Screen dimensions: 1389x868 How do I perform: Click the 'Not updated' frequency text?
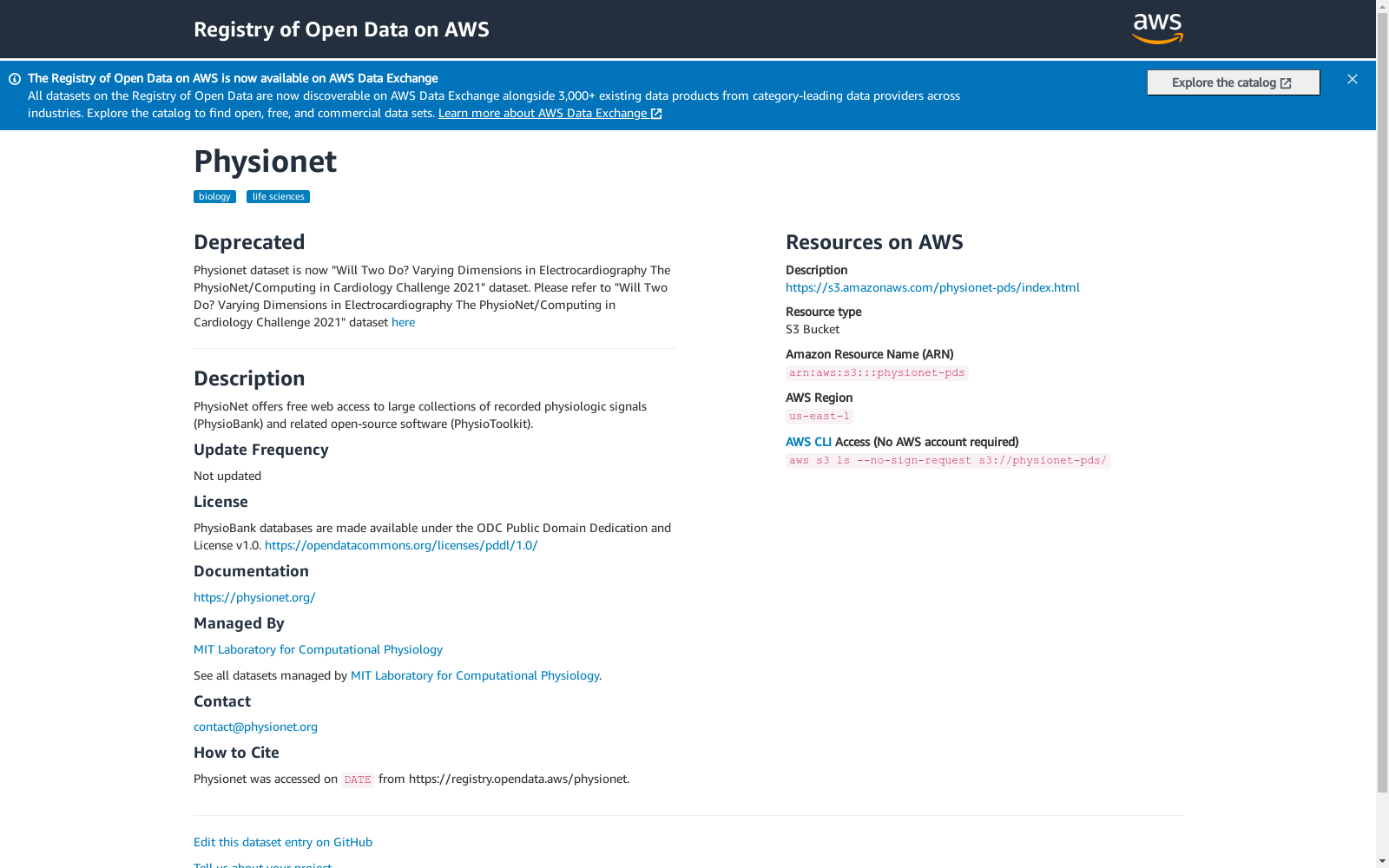pyautogui.click(x=227, y=476)
